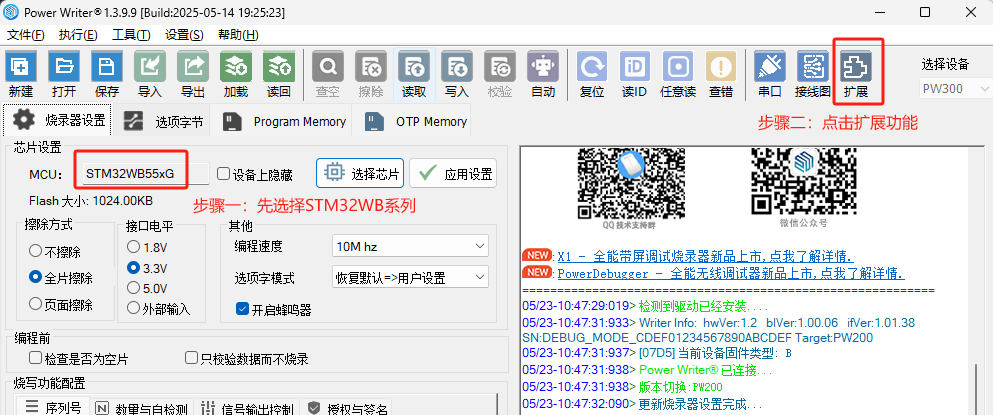Click the 保存 (Save) toolbar icon
This screenshot has width=993, height=415.
pyautogui.click(x=106, y=67)
